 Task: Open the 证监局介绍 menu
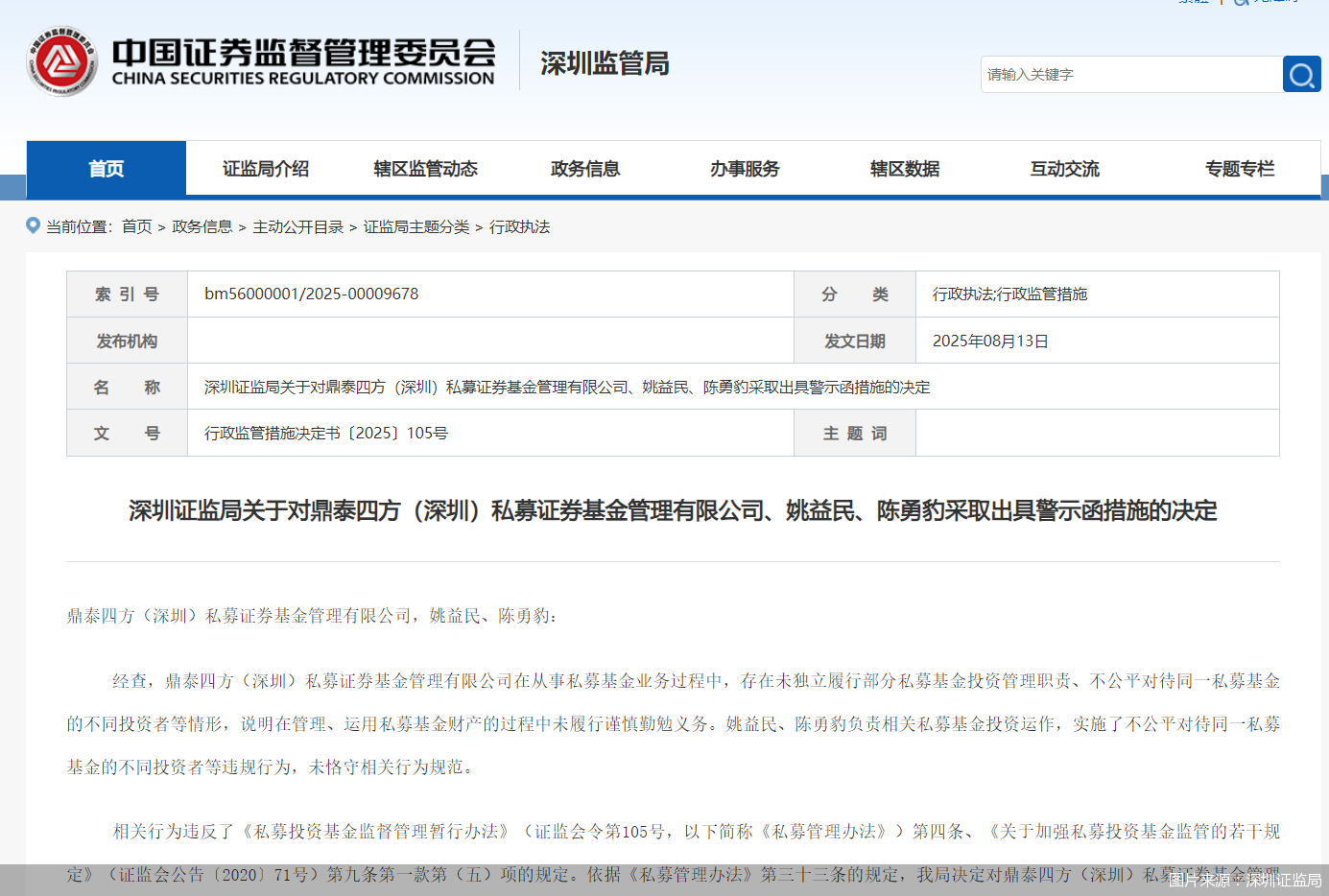(266, 168)
